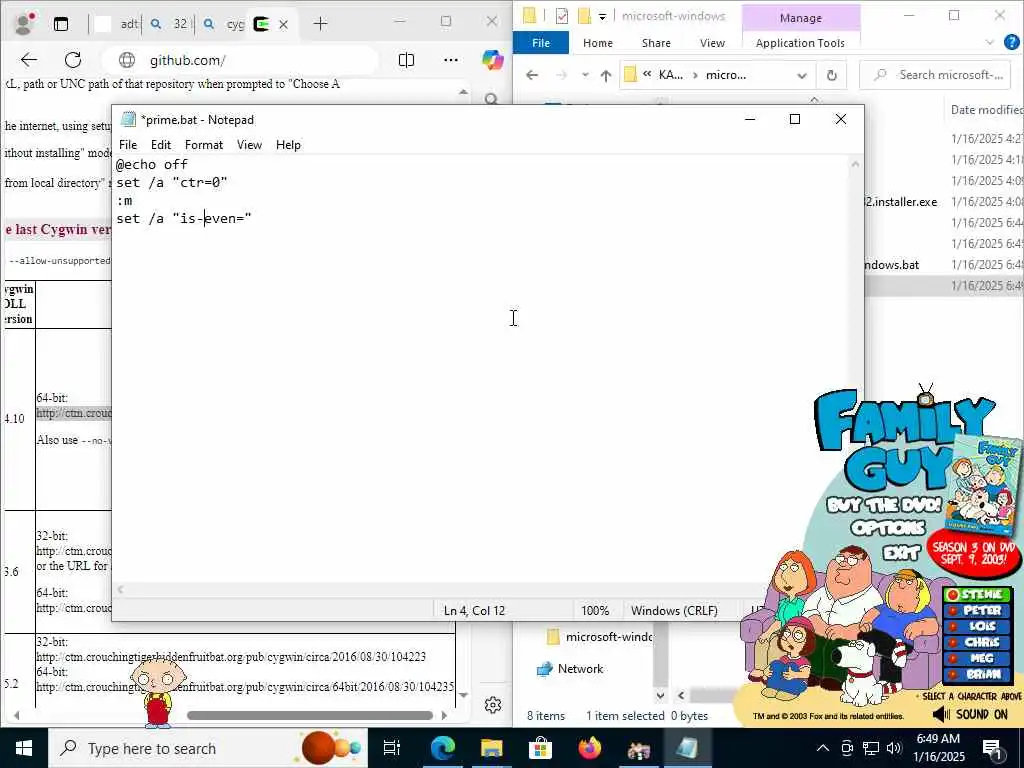This screenshot has height=768, width=1024.
Task: Open Notepad Edit menu
Action: [161, 145]
